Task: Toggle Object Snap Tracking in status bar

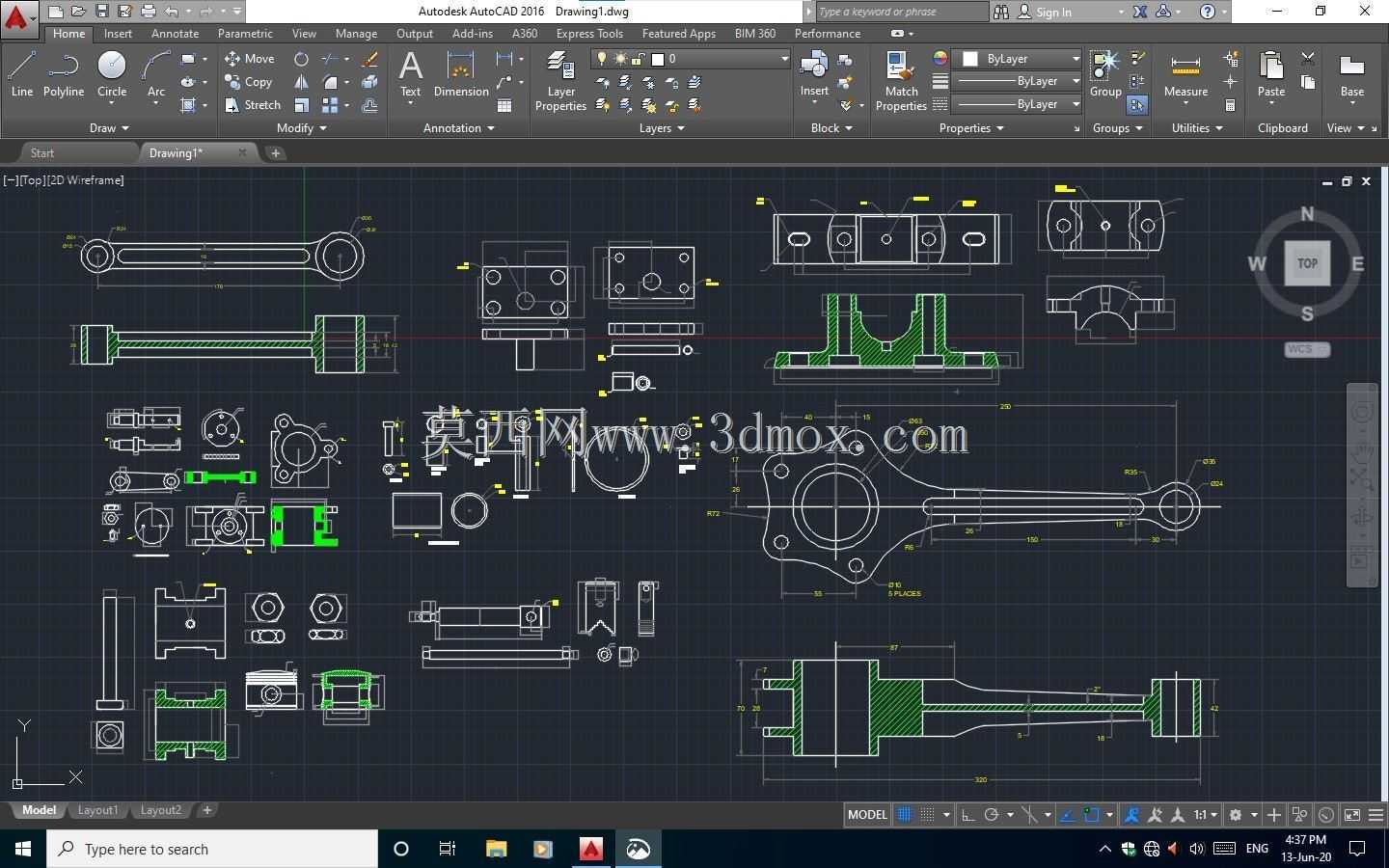Action: click(x=1068, y=815)
